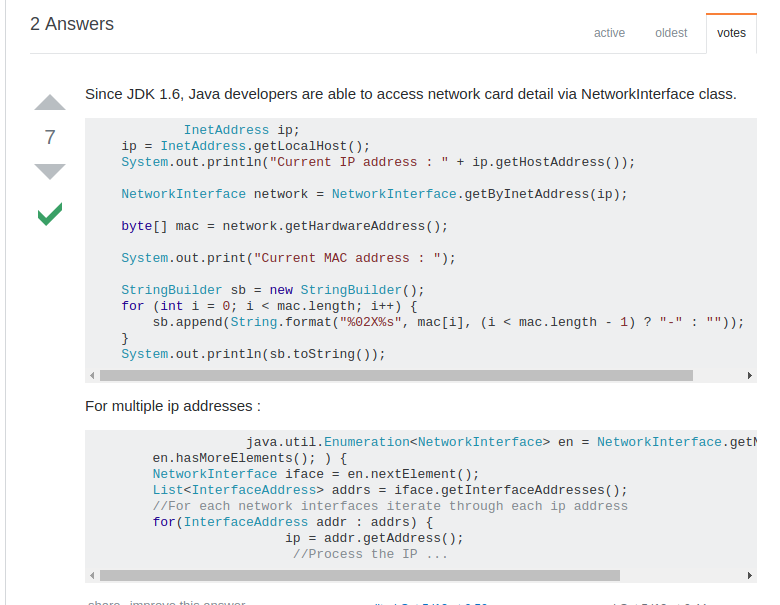Click the green accepted answer checkmark
The image size is (780, 605).
click(50, 214)
